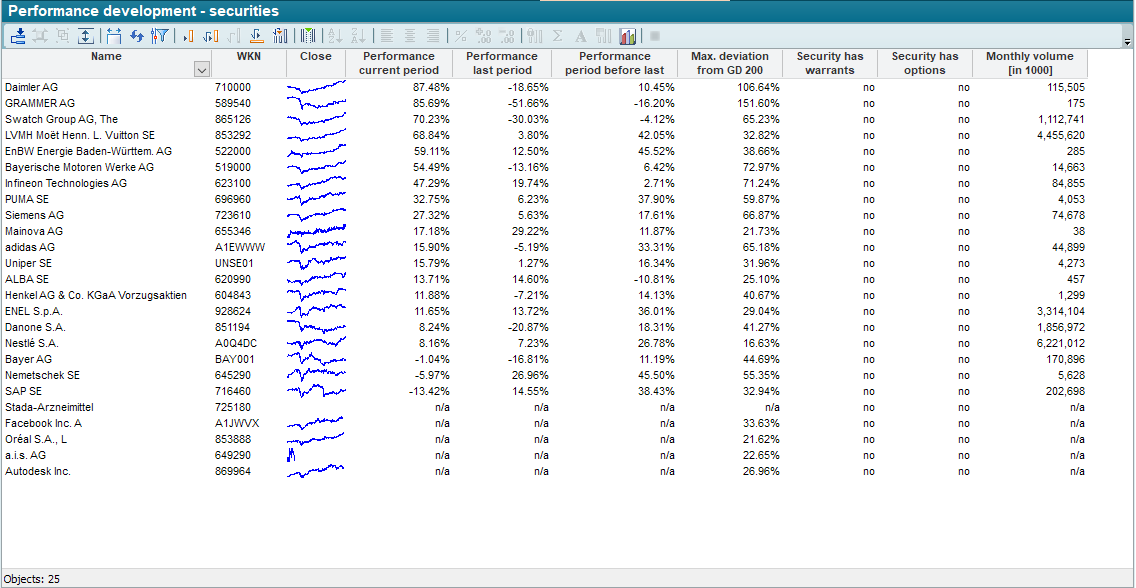Click the percent format icon
Viewport: 1136px width, 588px height.
(x=461, y=36)
